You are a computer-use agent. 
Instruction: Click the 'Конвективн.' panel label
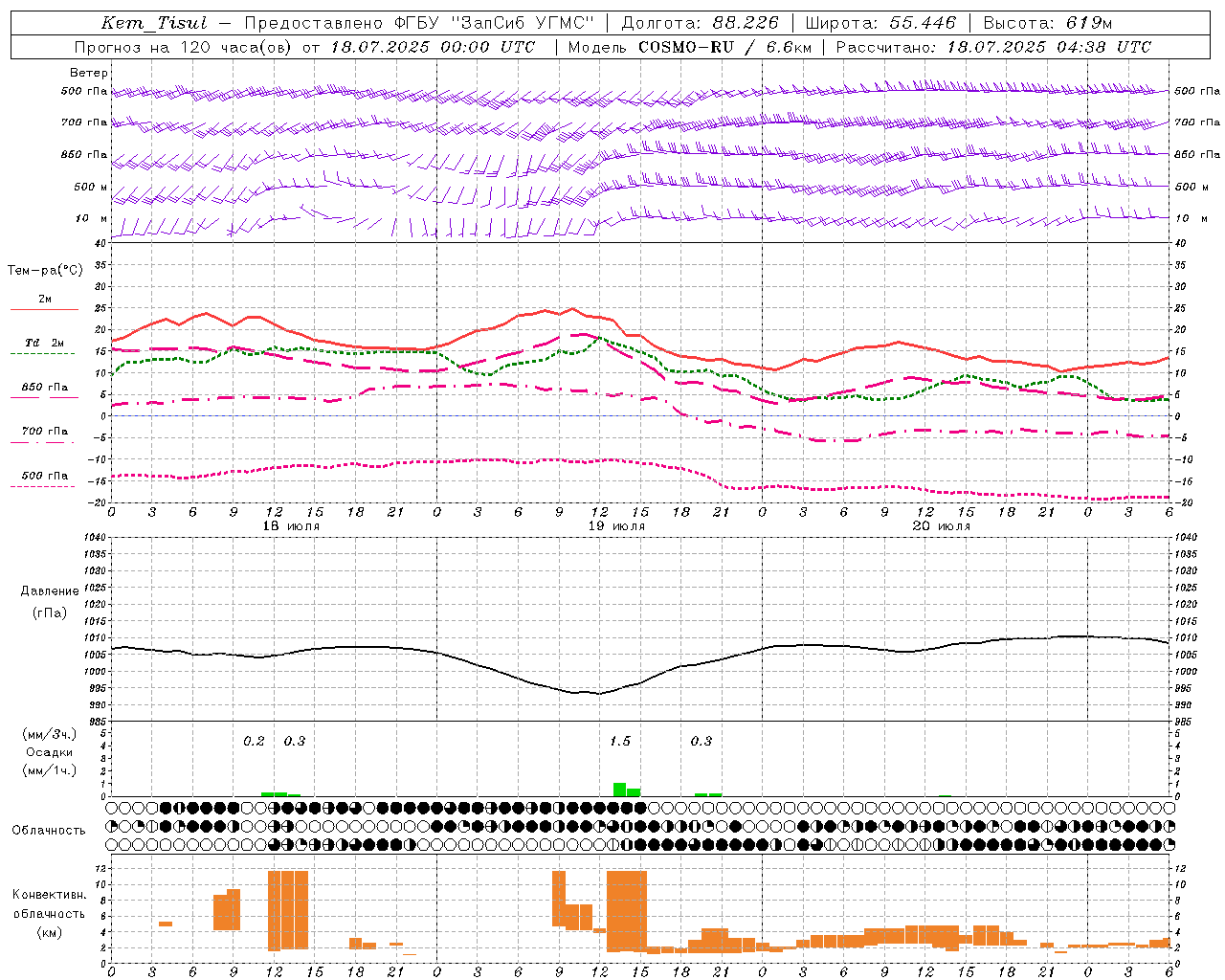(x=49, y=895)
